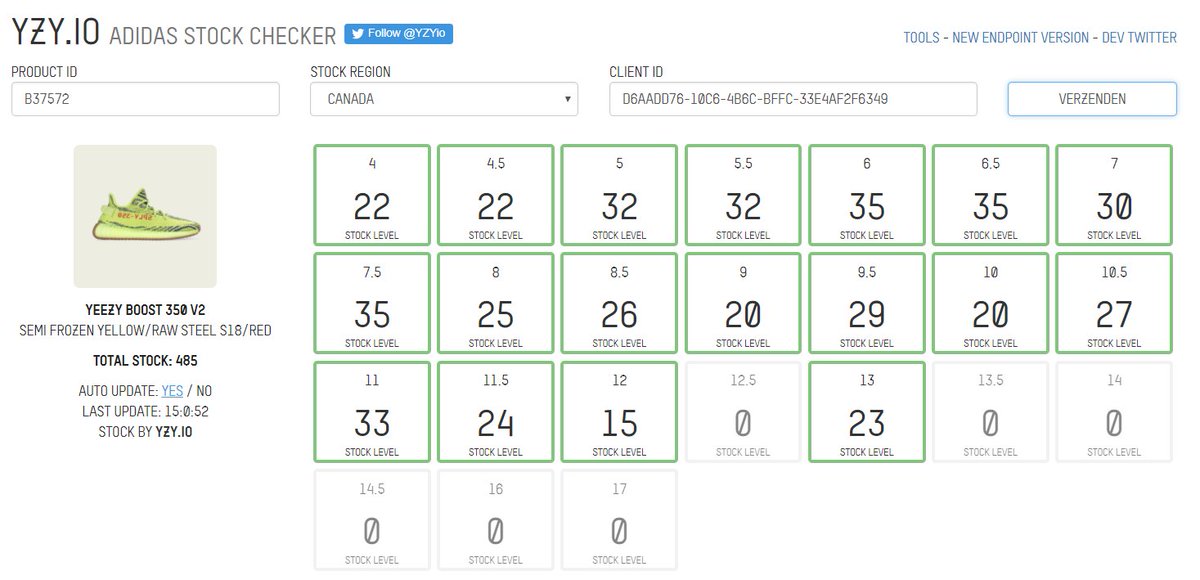Select the size 8.5 stock tile
Image resolution: width=1200 pixels, height=580 pixels.
click(x=620, y=303)
